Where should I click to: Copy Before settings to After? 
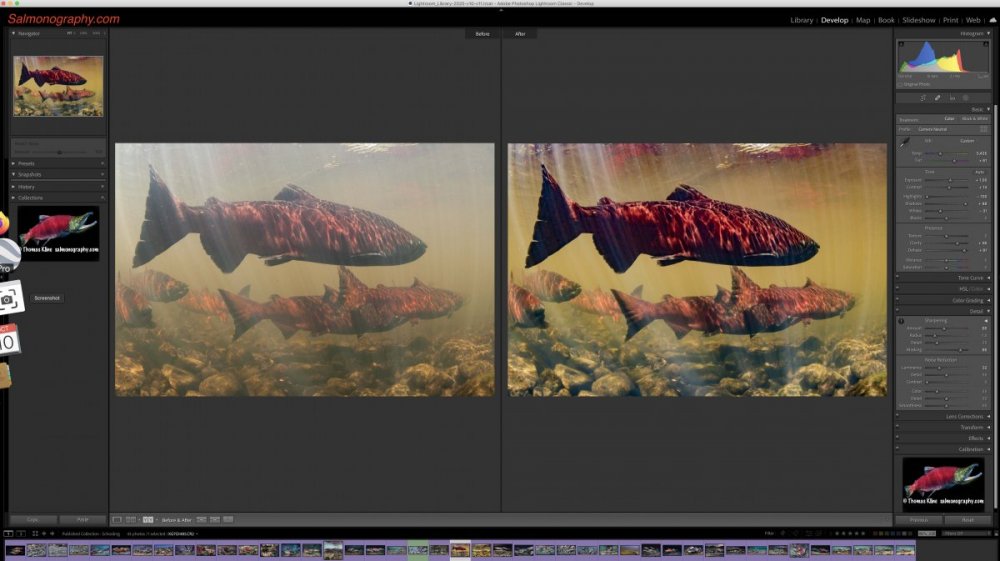202,520
